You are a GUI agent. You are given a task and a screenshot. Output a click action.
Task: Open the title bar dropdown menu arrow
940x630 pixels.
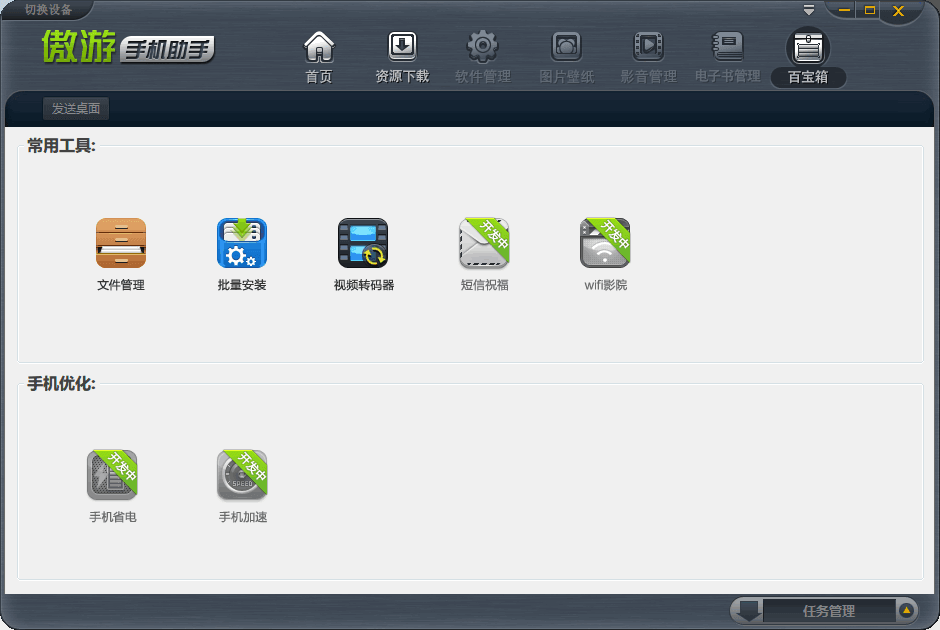809,10
